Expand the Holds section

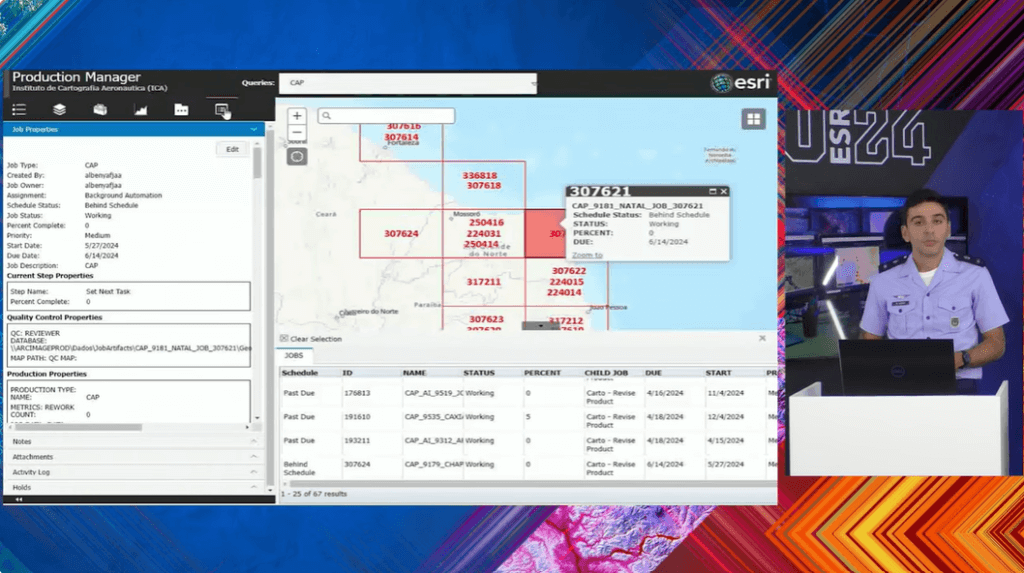pyautogui.click(x=134, y=487)
